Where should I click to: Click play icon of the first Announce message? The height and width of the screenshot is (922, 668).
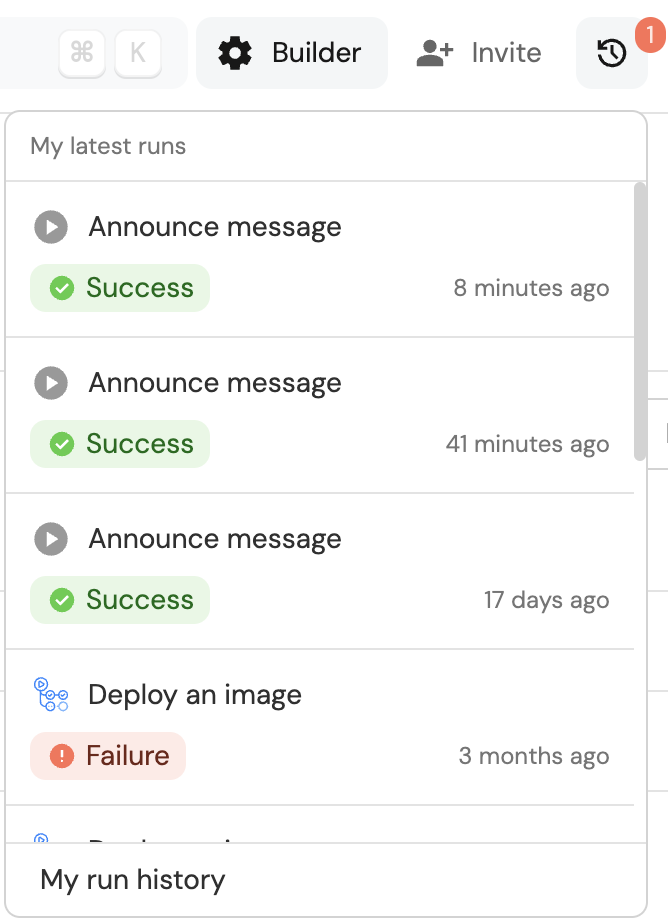[51, 227]
